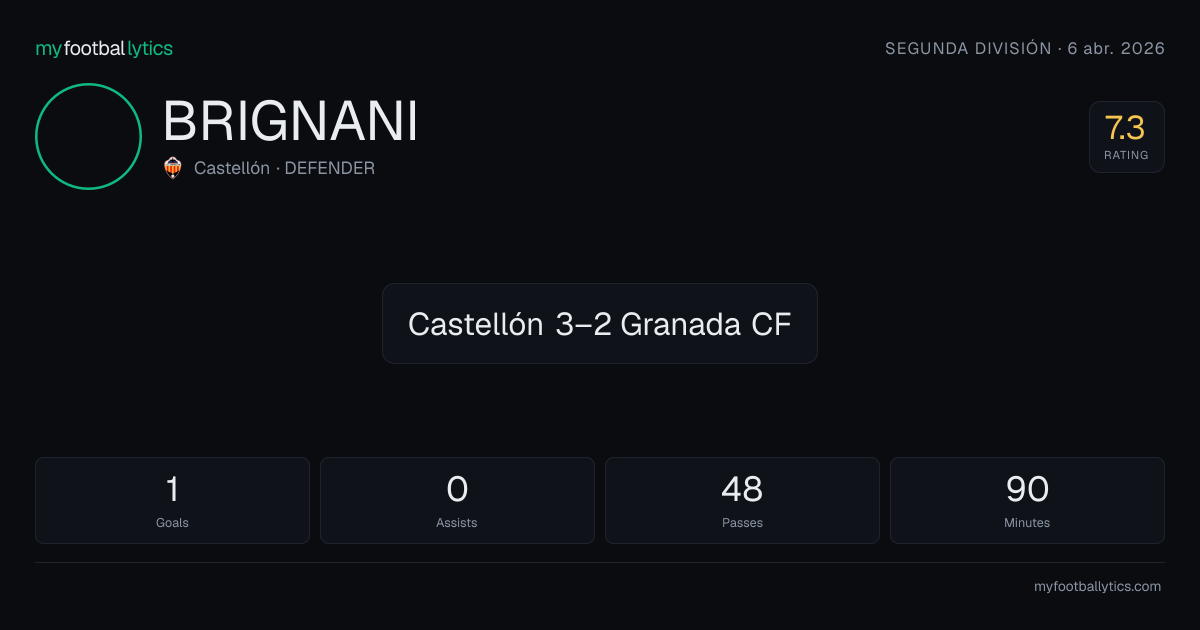
Task: Click the number 48 in Passes
Action: [742, 489]
